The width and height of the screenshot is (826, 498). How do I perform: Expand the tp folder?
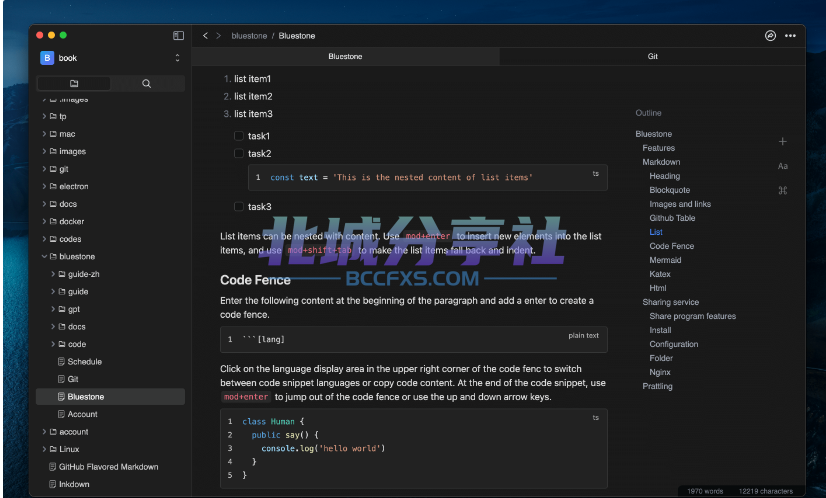pyautogui.click(x=44, y=116)
